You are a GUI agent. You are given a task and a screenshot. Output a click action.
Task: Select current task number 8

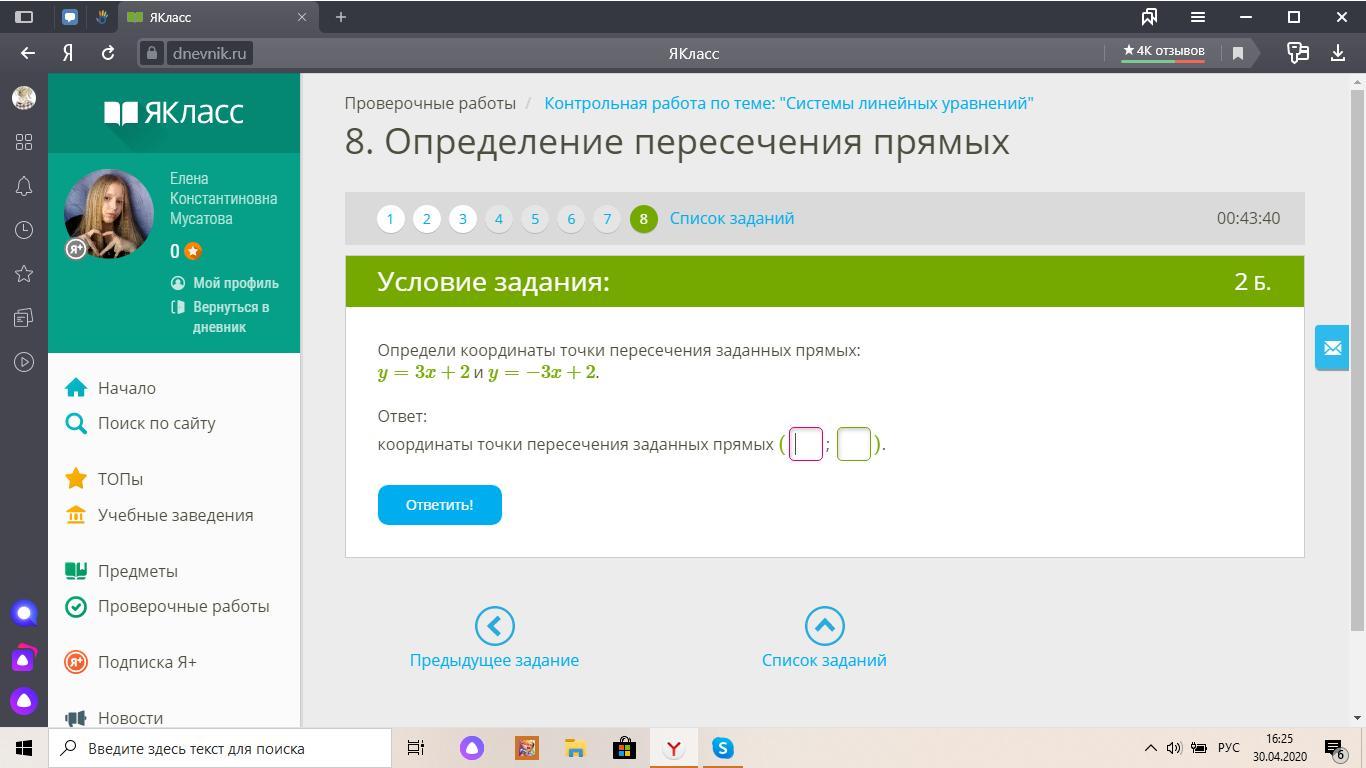(x=643, y=218)
